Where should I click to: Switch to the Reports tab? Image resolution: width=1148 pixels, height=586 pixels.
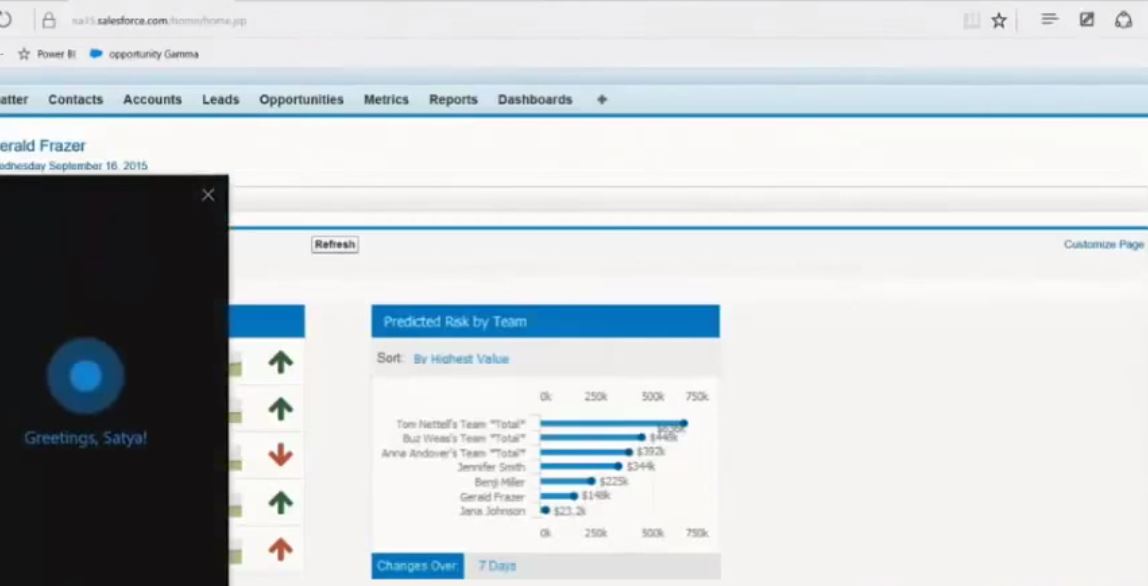coord(453,100)
